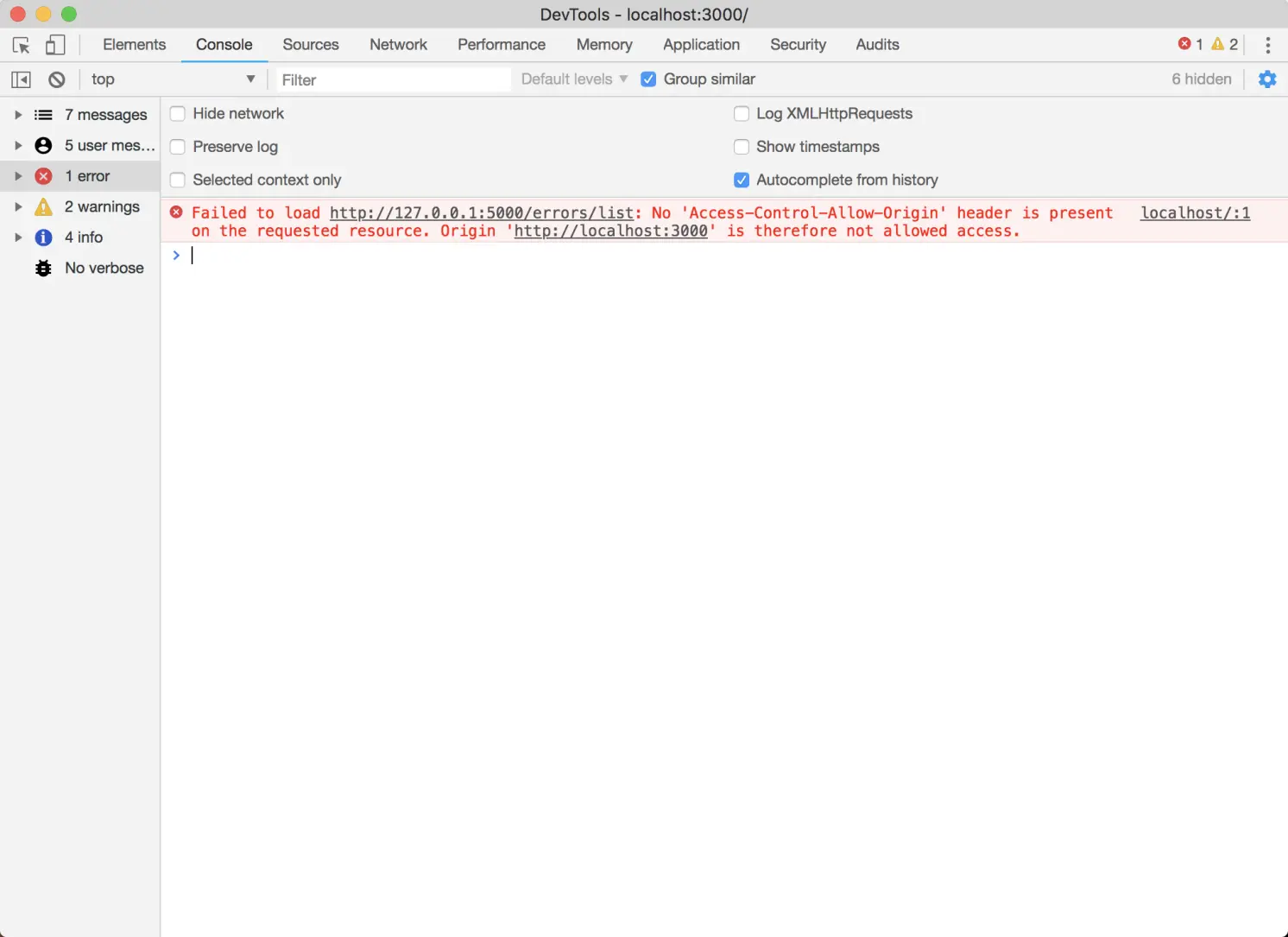Image resolution: width=1288 pixels, height=937 pixels.
Task: Click the 6 hidden label
Action: (1201, 79)
